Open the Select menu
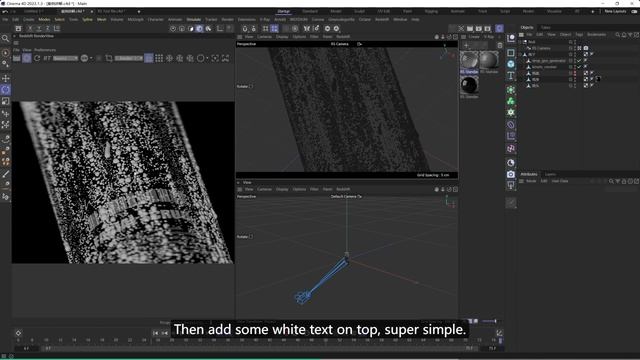The width and height of the screenshot is (640, 360). pyautogui.click(x=60, y=19)
